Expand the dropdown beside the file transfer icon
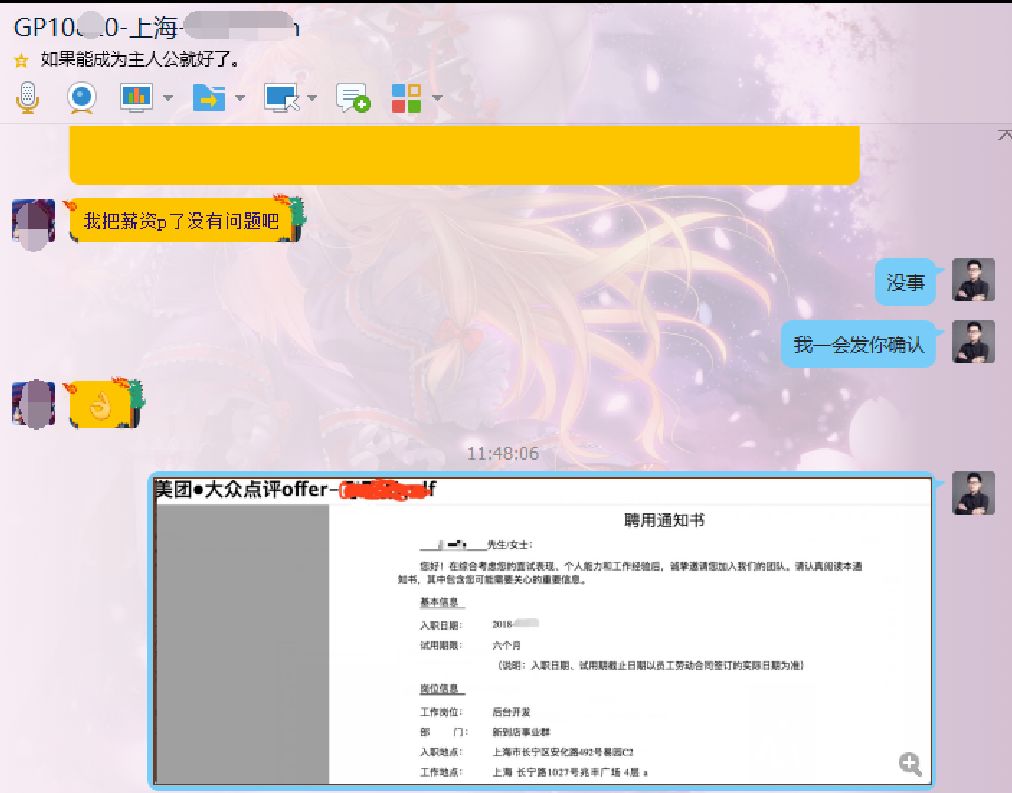The image size is (1012, 793). click(x=238, y=98)
